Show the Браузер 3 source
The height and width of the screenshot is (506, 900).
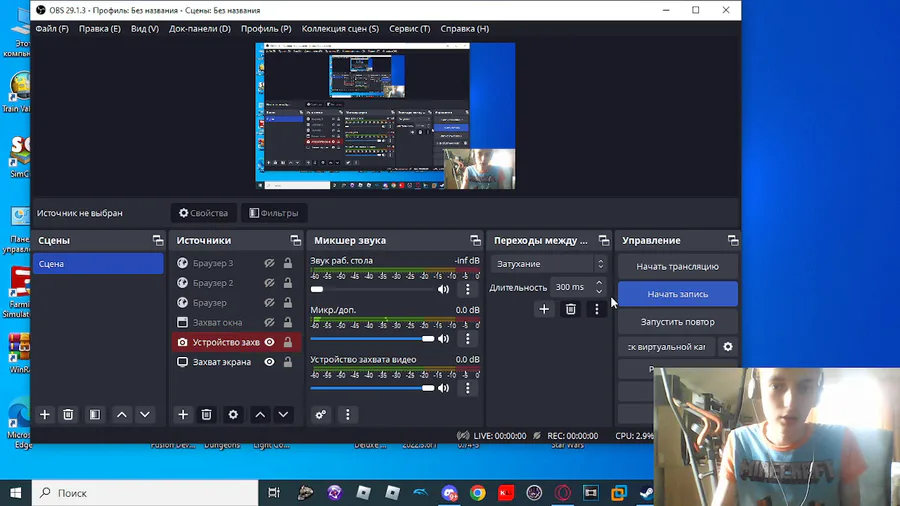[x=269, y=263]
